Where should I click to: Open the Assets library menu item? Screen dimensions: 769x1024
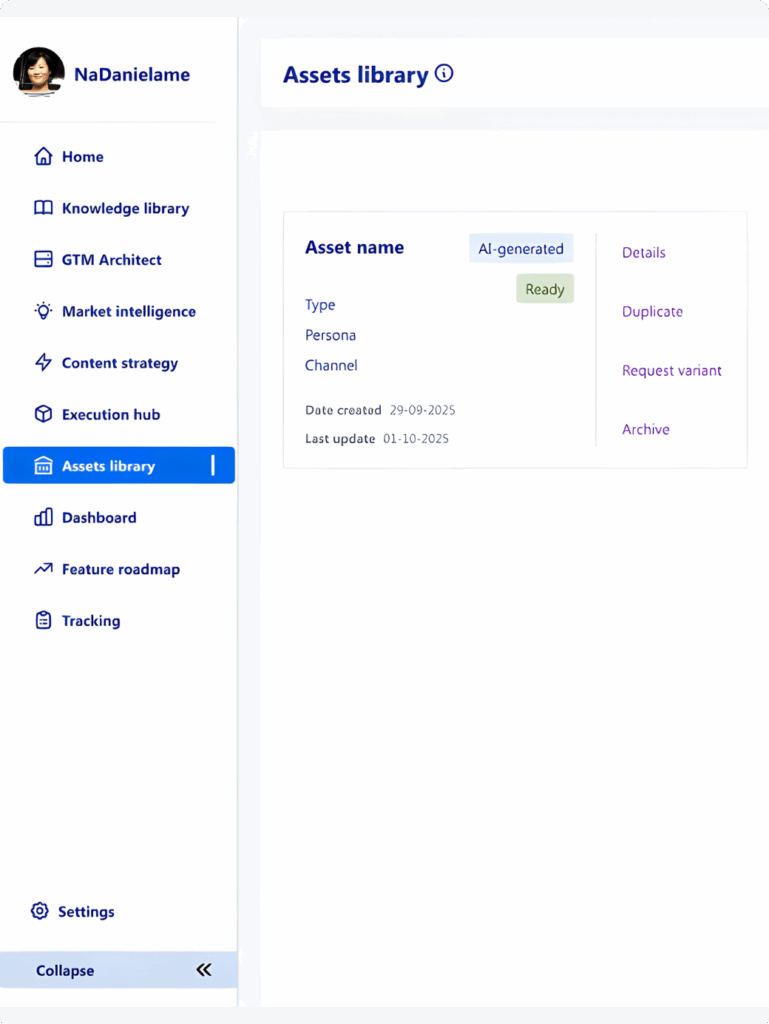(108, 466)
